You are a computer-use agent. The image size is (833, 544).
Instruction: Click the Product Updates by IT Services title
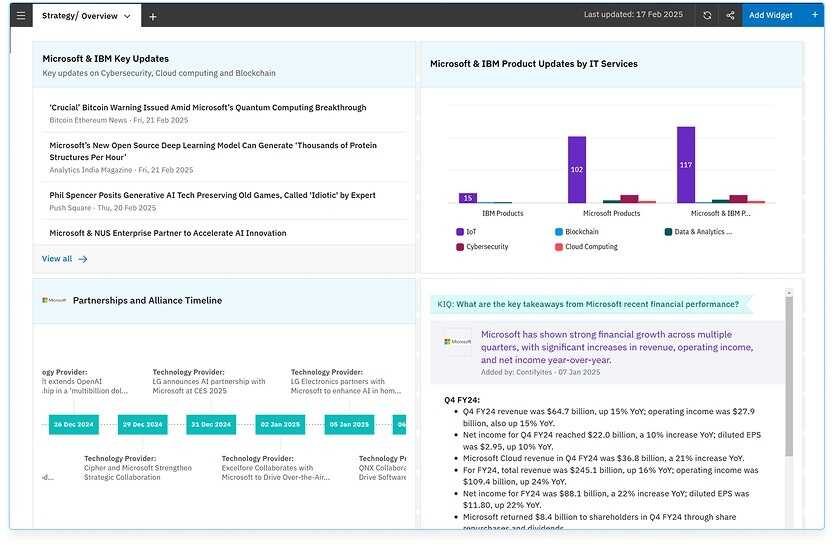[x=534, y=64]
